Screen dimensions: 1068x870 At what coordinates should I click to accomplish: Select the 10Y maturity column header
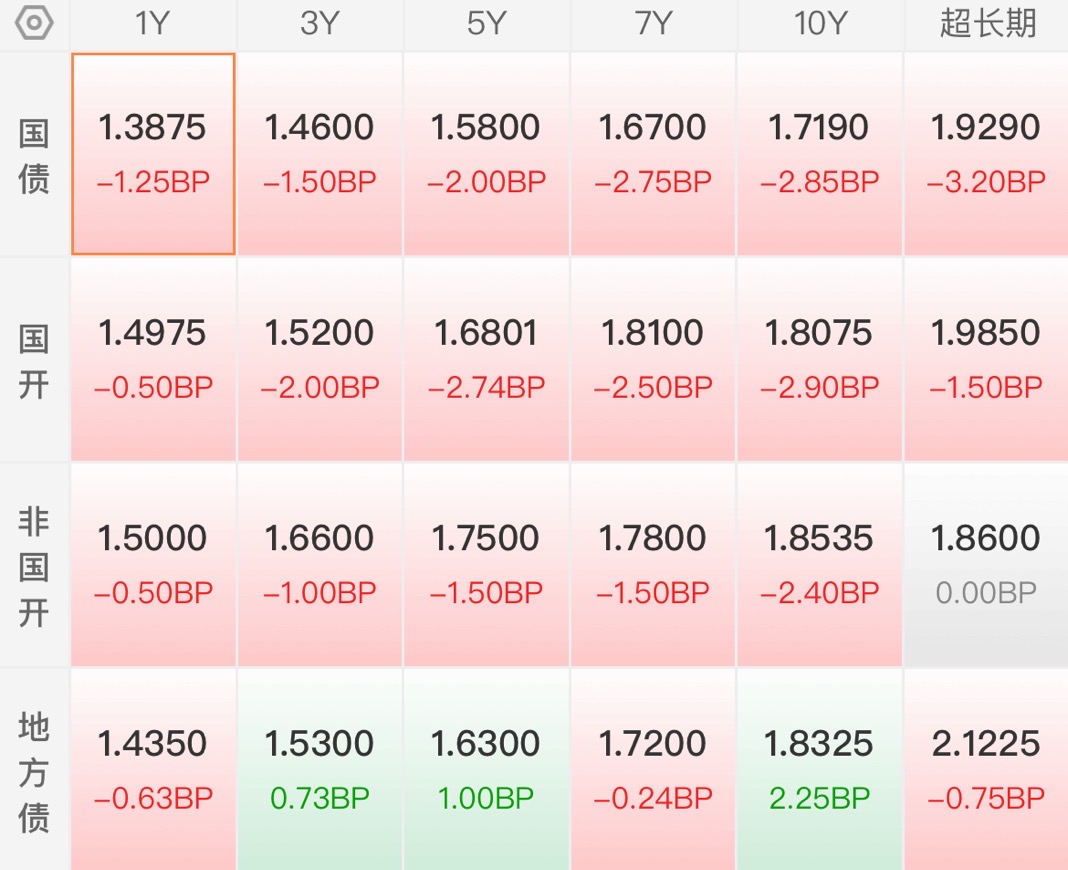pyautogui.click(x=819, y=25)
